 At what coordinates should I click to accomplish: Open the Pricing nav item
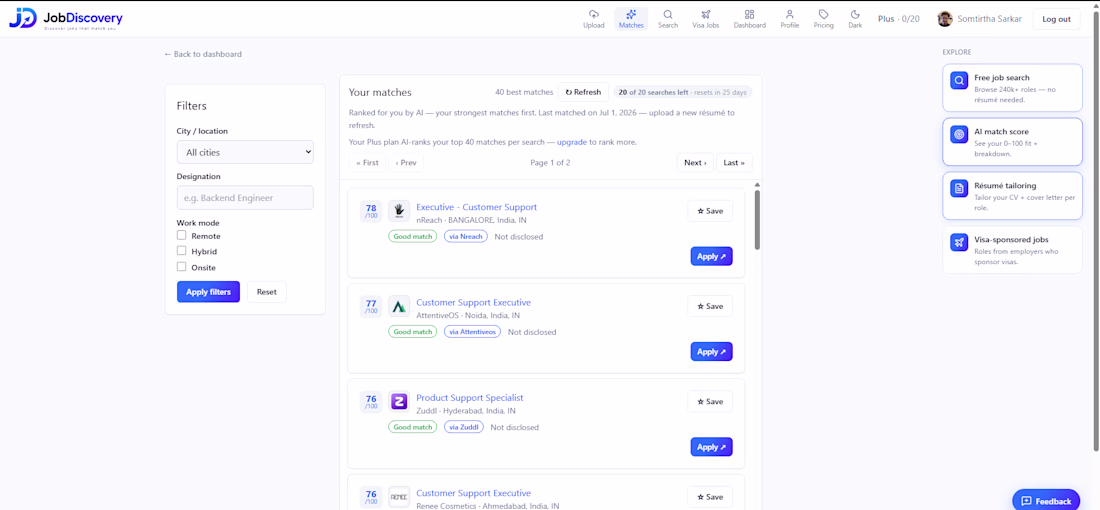click(824, 19)
